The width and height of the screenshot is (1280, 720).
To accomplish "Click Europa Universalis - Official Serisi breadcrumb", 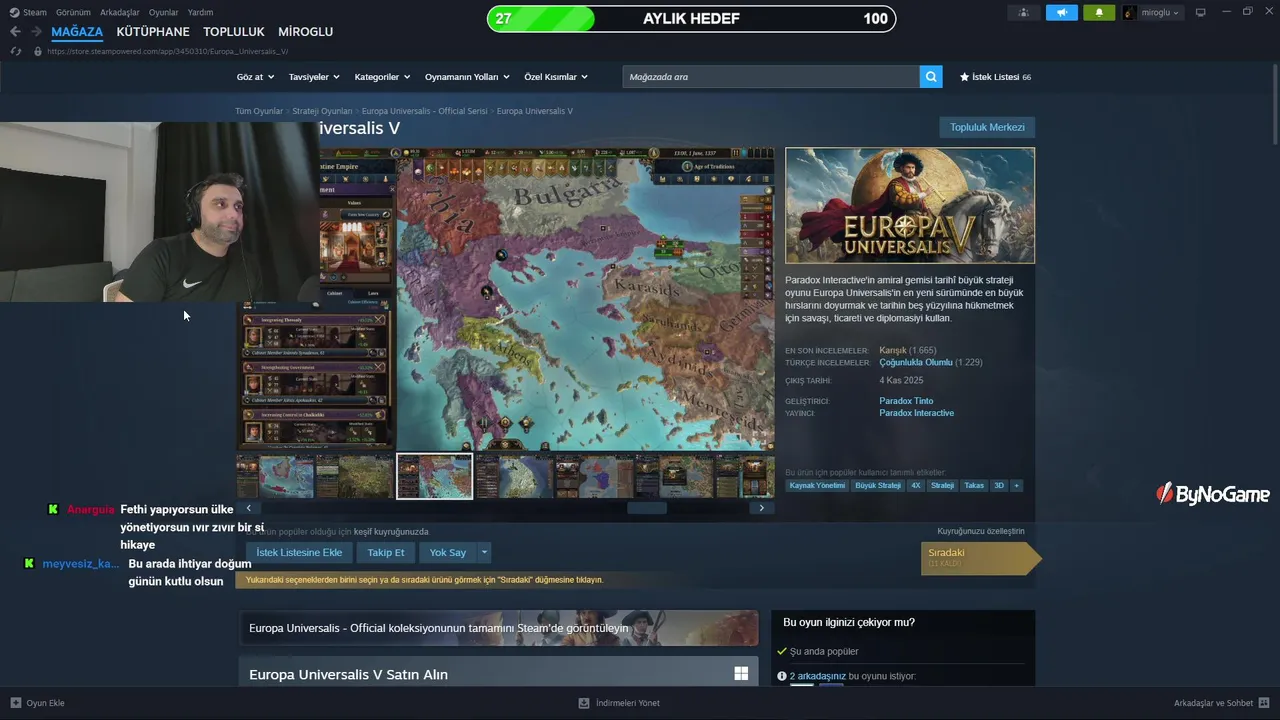I will (425, 111).
